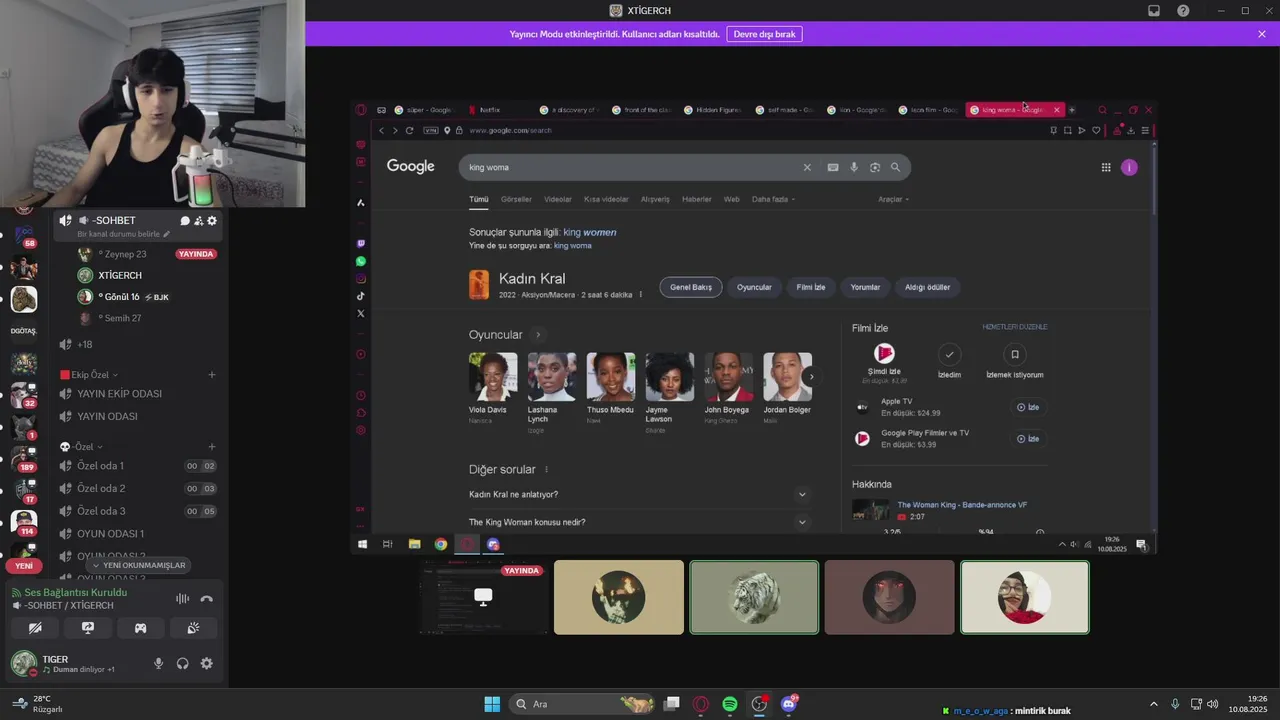Open the 28°C weather widget
This screenshot has width=1280, height=720.
click(x=40, y=704)
